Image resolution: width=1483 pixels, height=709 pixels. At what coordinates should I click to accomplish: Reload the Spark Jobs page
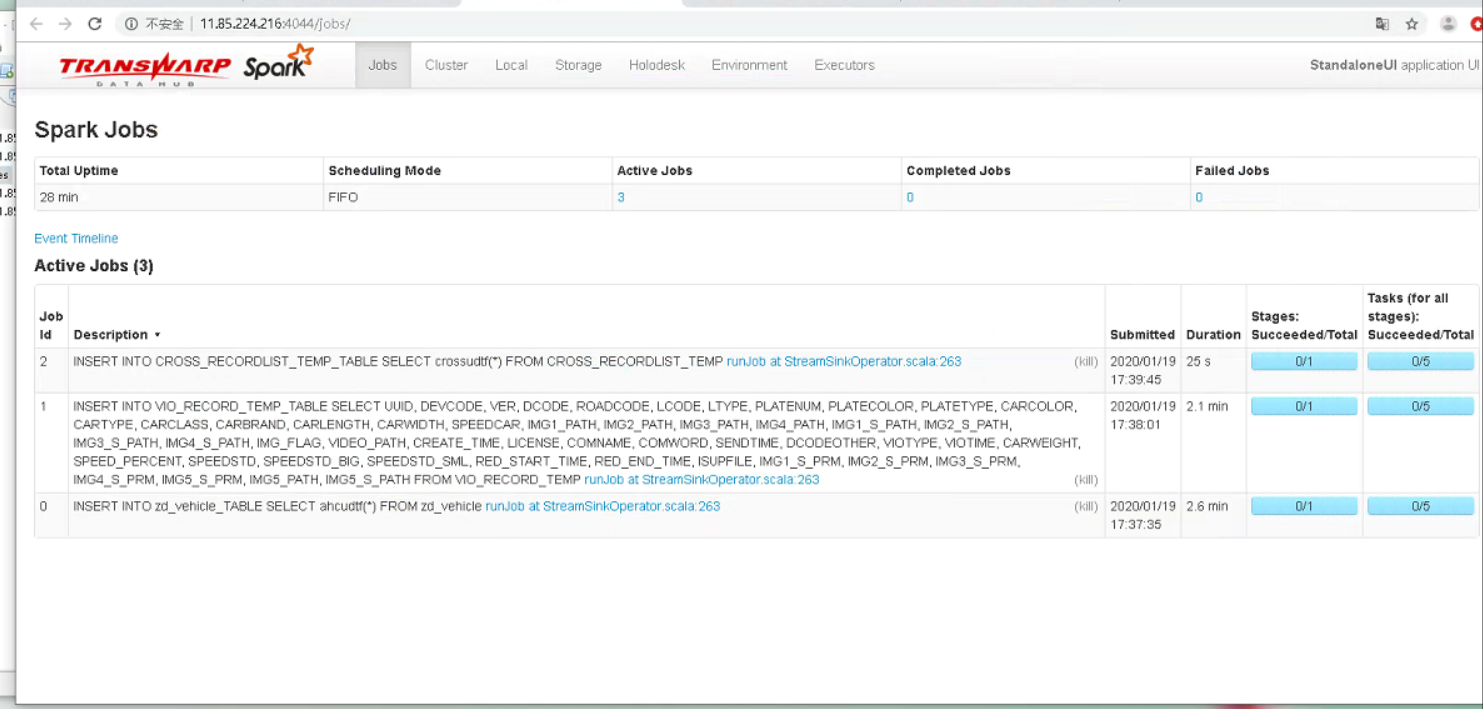click(x=95, y=22)
